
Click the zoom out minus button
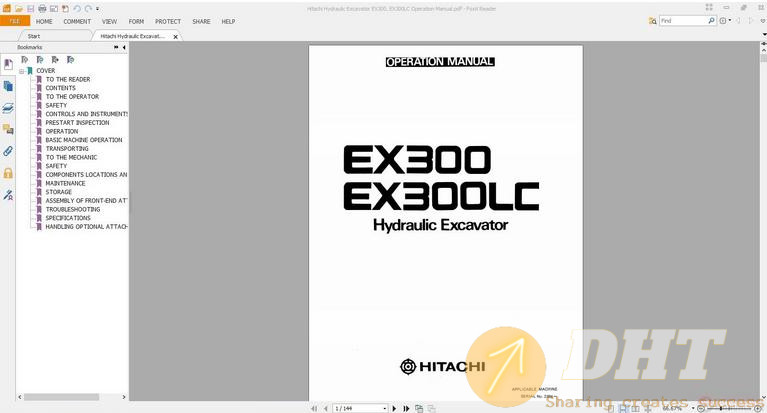(701, 408)
